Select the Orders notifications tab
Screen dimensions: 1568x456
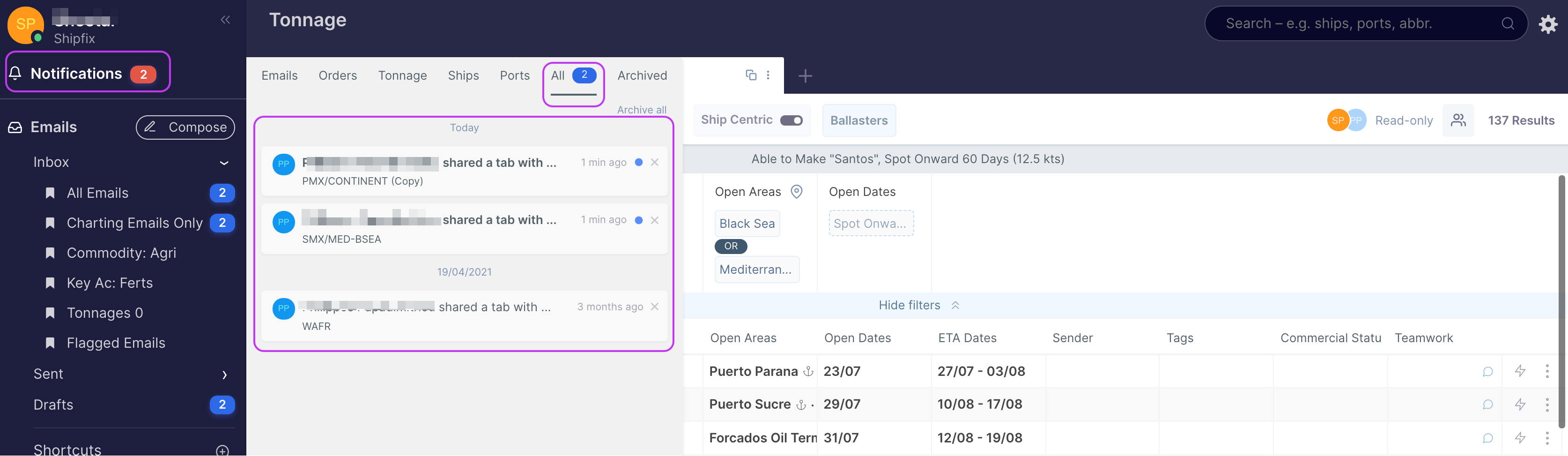(x=337, y=75)
